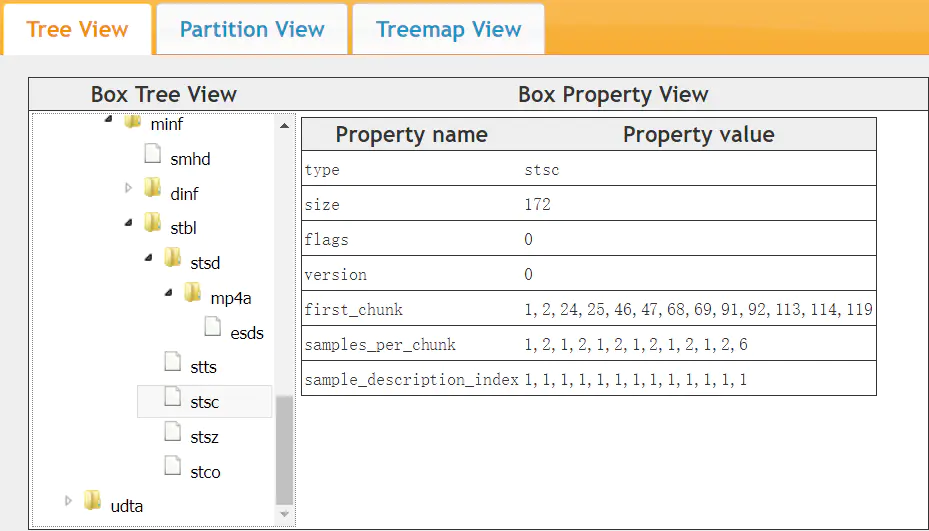Select the stco box label
The image size is (929, 531).
205,472
